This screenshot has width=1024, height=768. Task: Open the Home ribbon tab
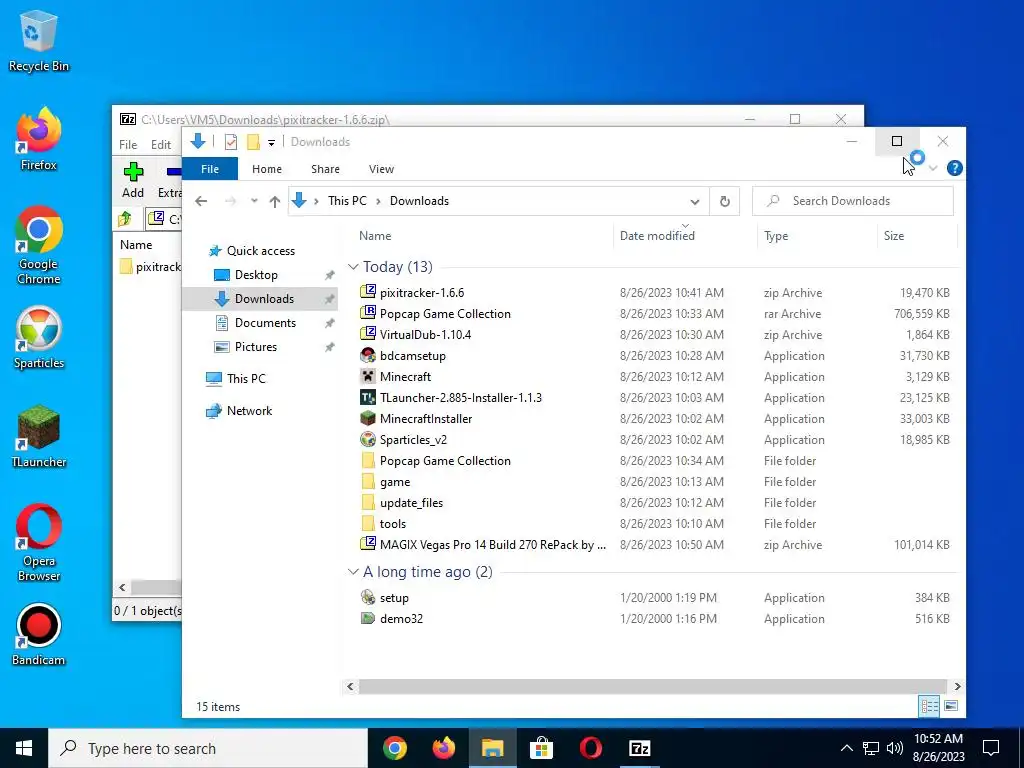[266, 169]
